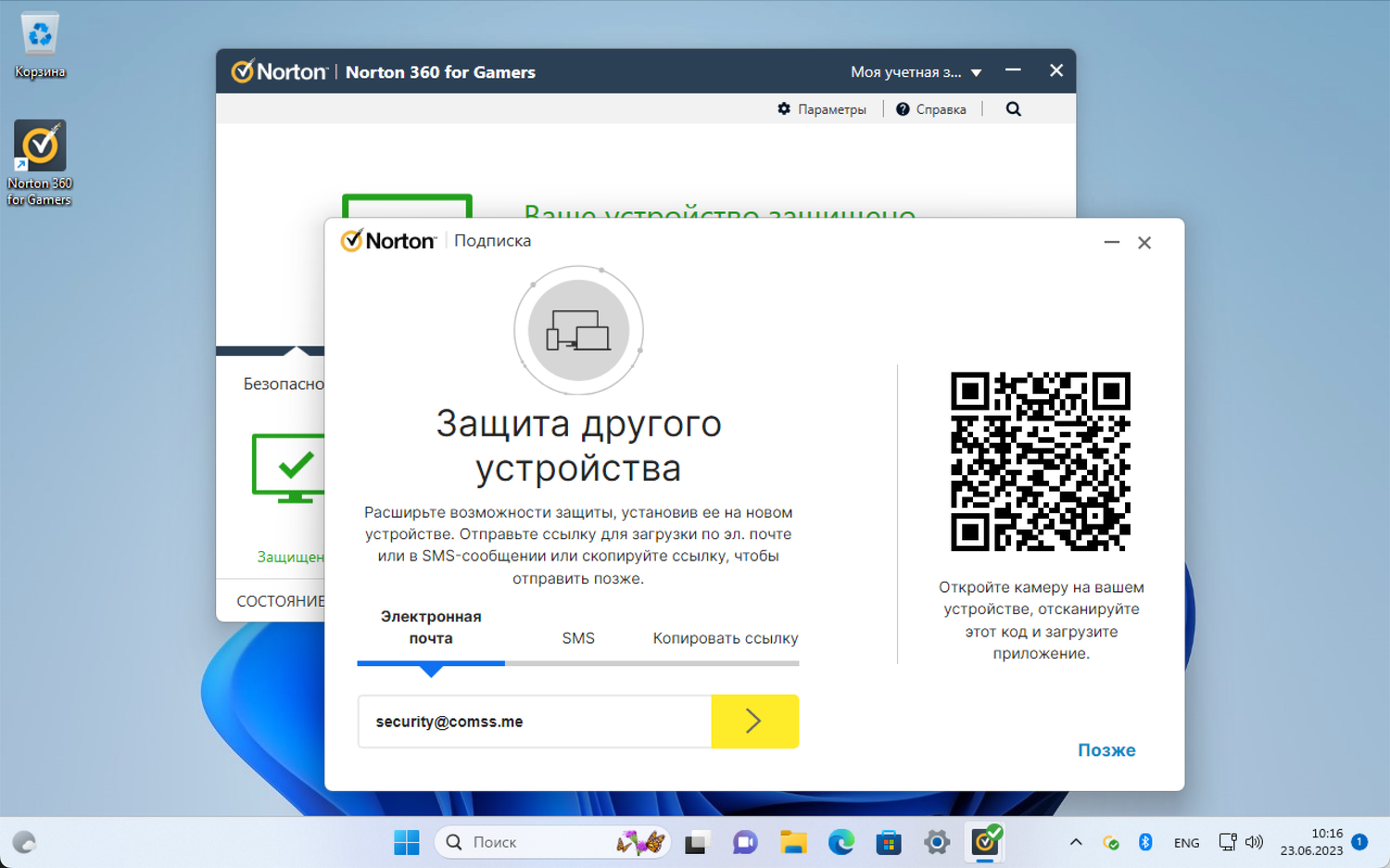Click the Защищен status text

click(290, 557)
